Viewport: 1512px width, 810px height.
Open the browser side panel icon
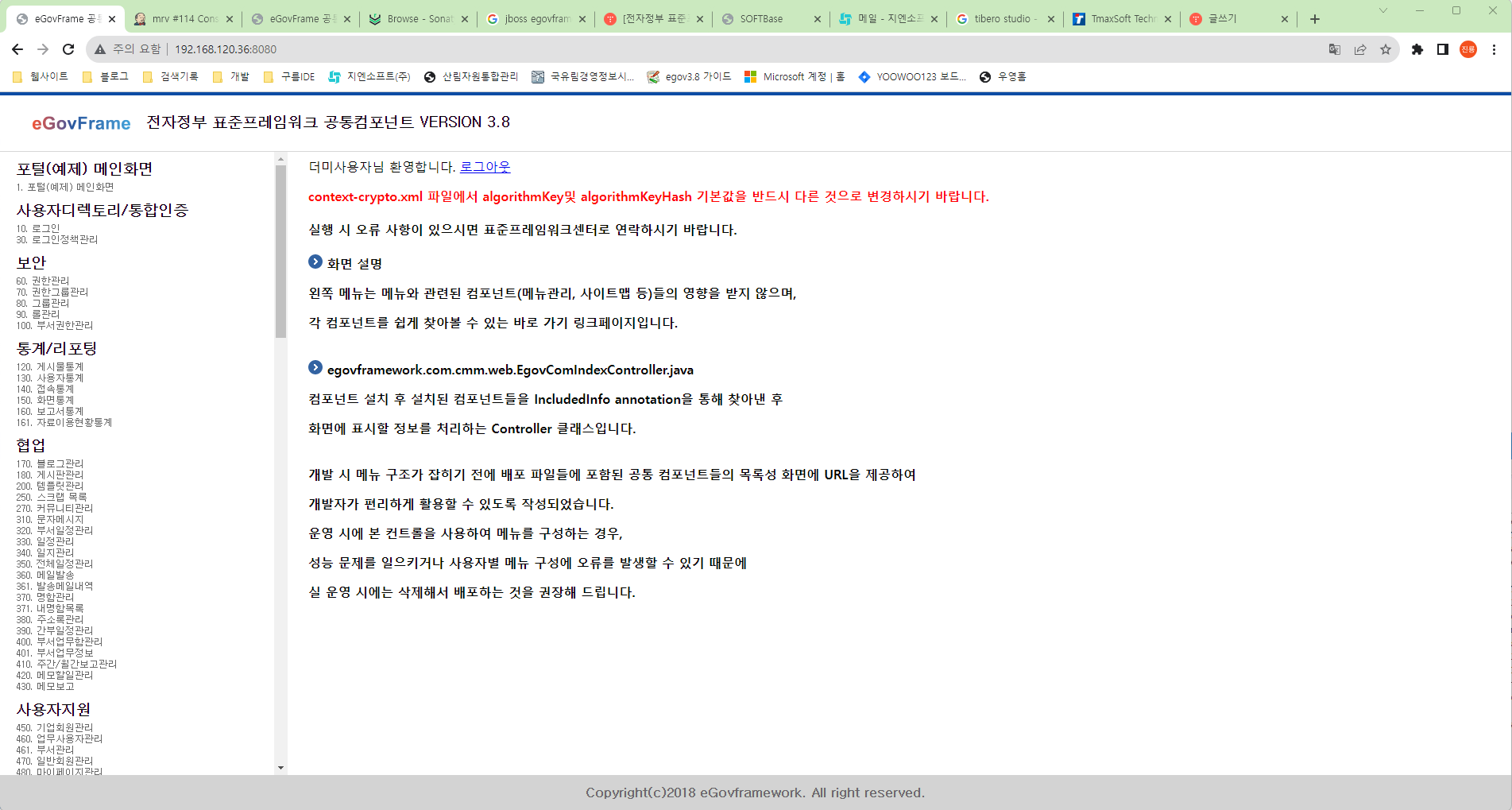(x=1443, y=49)
